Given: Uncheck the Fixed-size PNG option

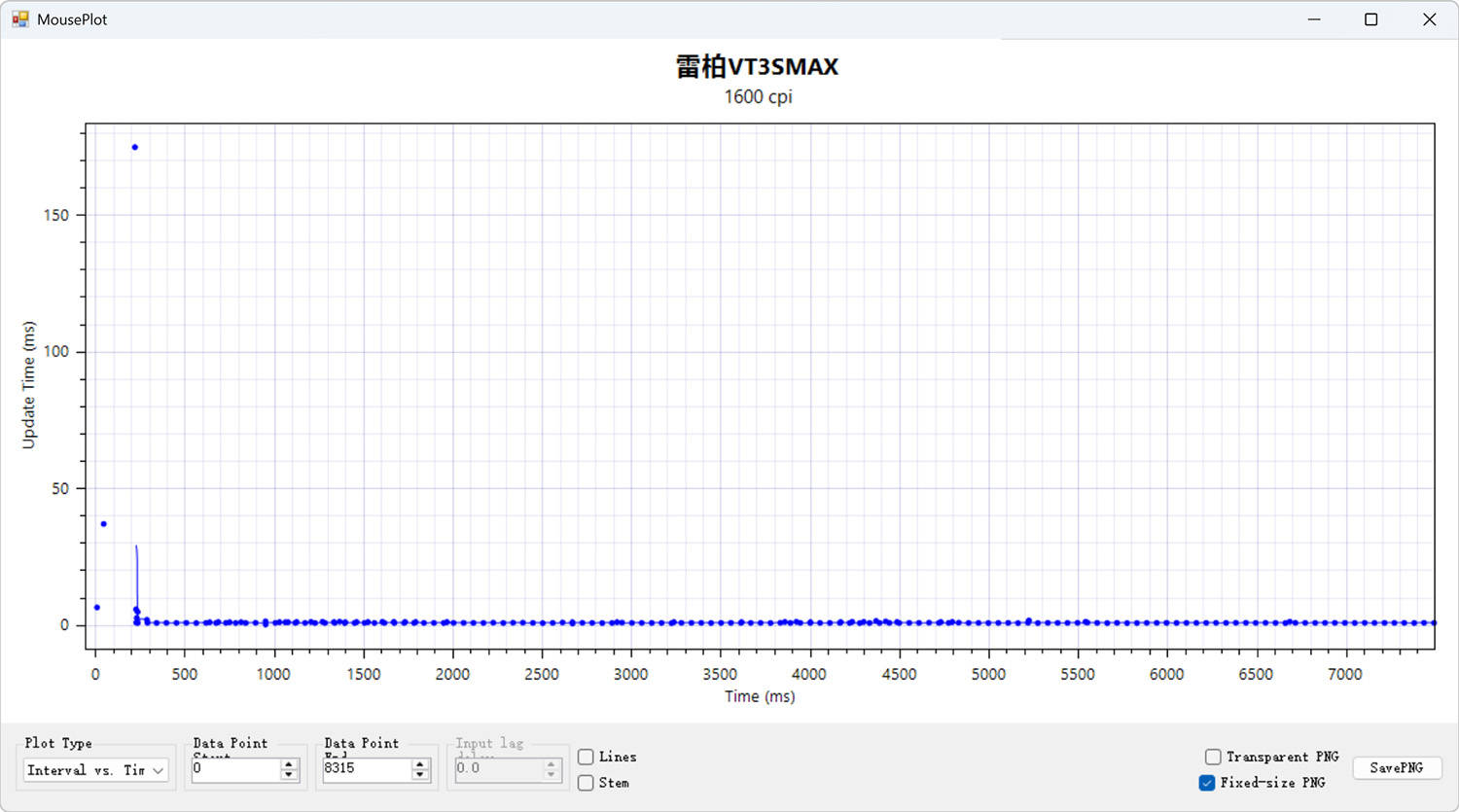Looking at the screenshot, I should 1207,783.
